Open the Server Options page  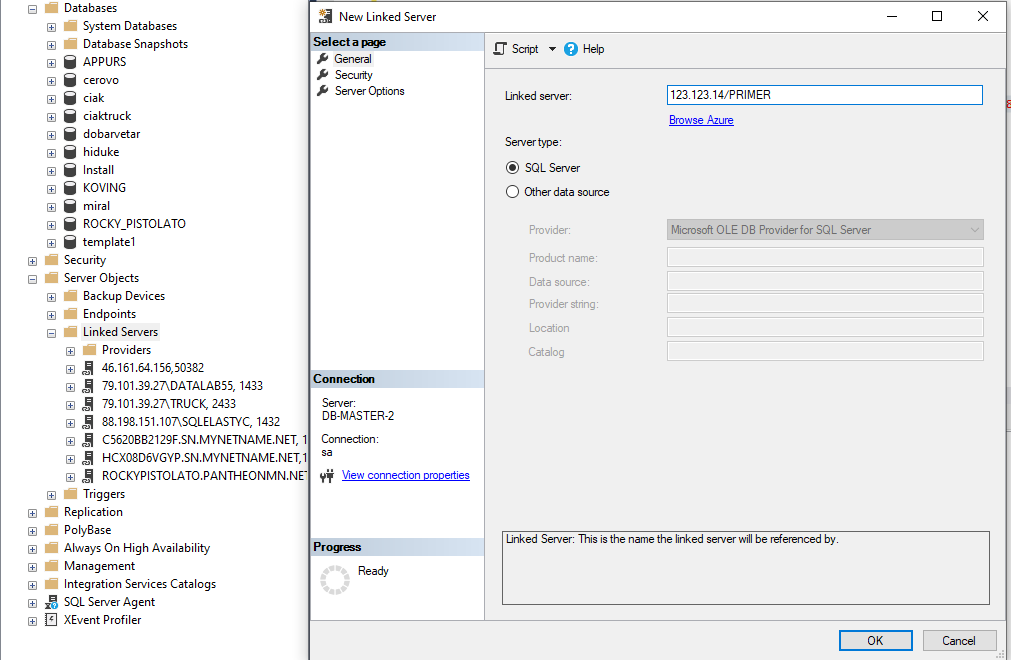click(x=369, y=91)
